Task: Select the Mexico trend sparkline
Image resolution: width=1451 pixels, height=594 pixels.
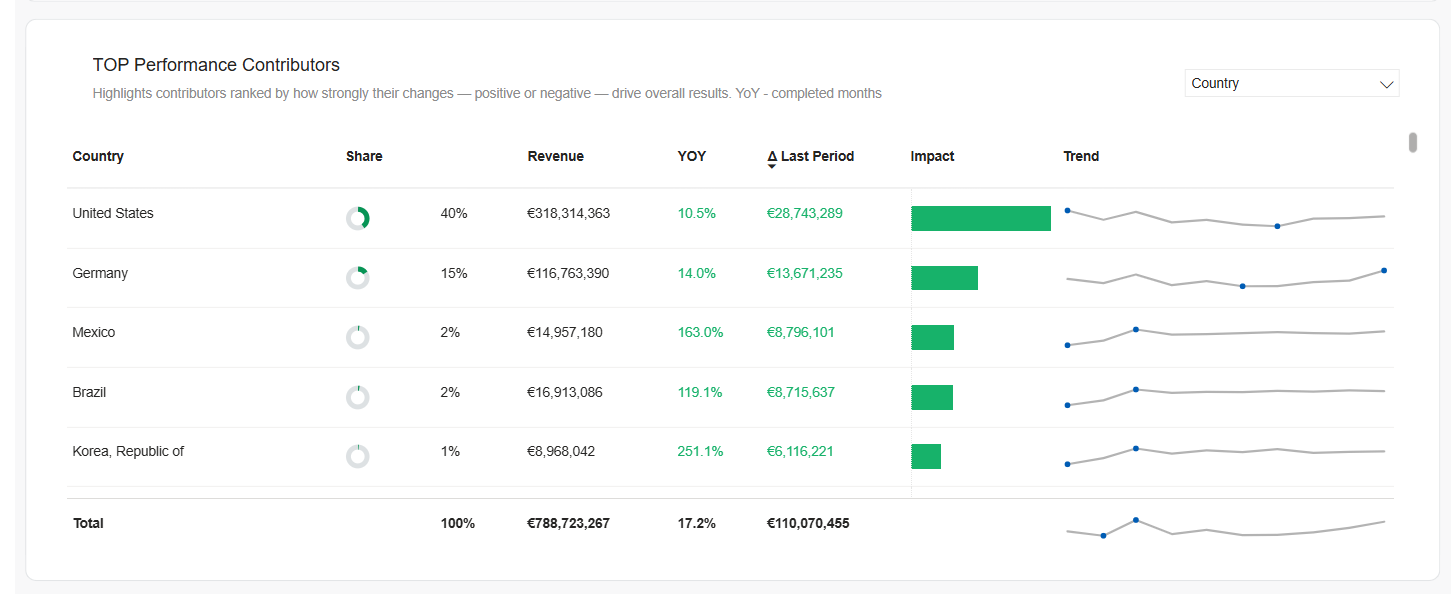Action: click(x=1225, y=335)
